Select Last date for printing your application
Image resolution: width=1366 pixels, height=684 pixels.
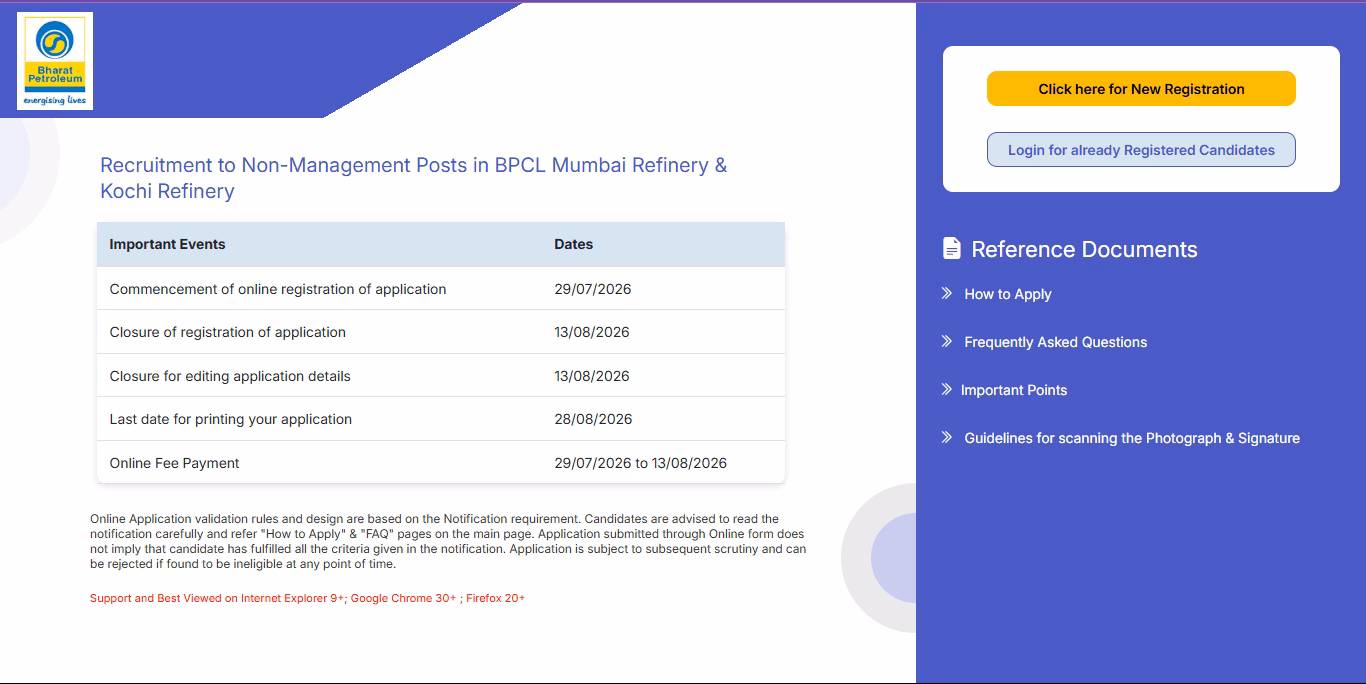231,419
